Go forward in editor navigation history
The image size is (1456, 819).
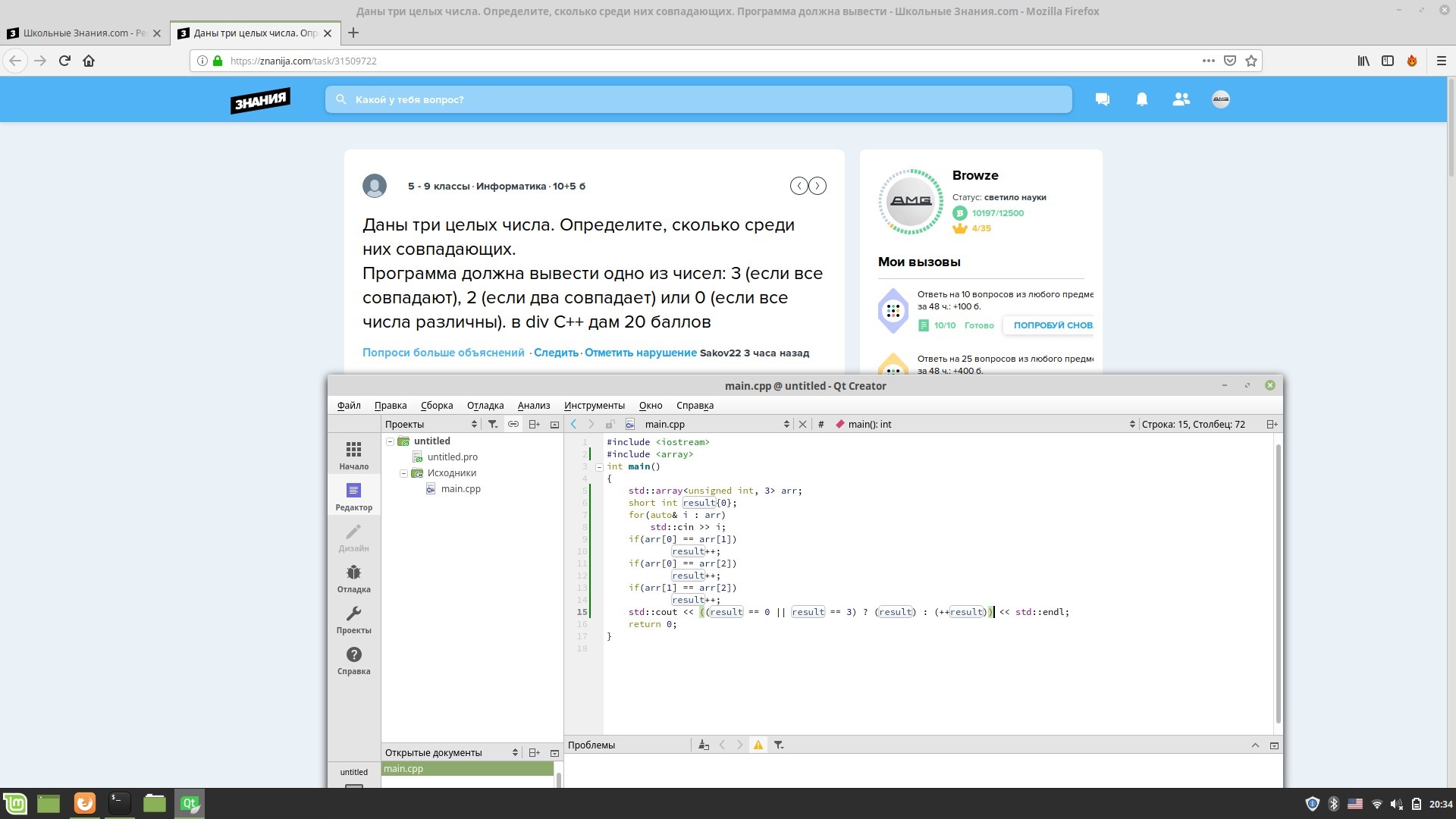click(x=591, y=425)
